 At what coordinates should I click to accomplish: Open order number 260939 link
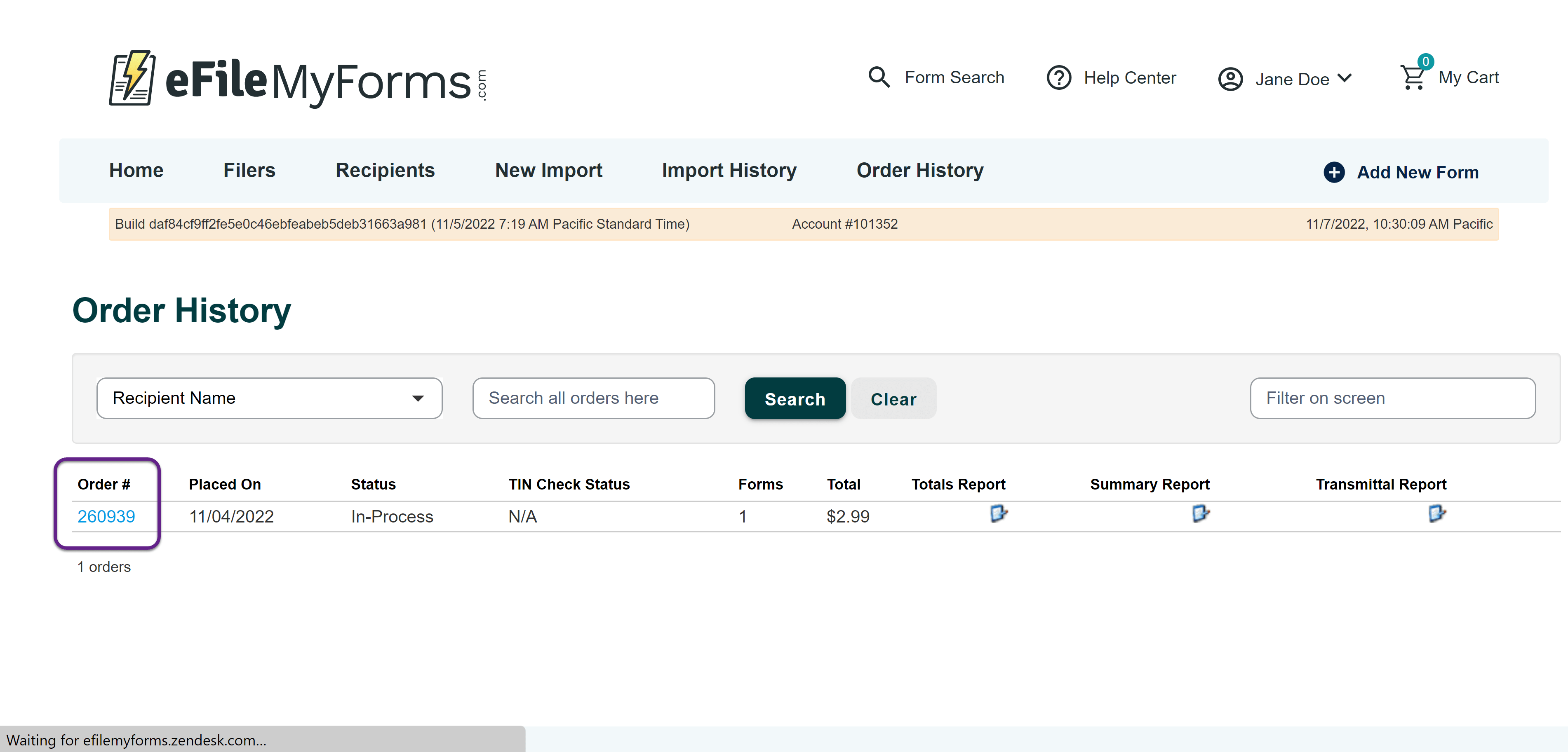pos(106,517)
